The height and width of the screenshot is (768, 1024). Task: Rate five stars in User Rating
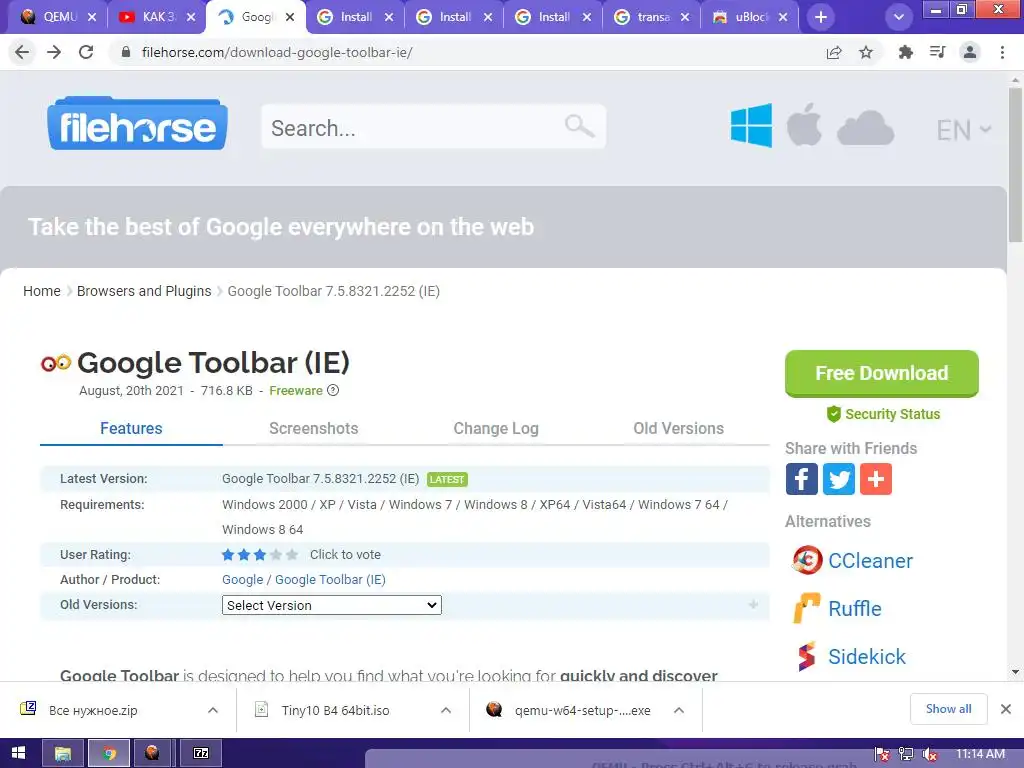[292, 555]
